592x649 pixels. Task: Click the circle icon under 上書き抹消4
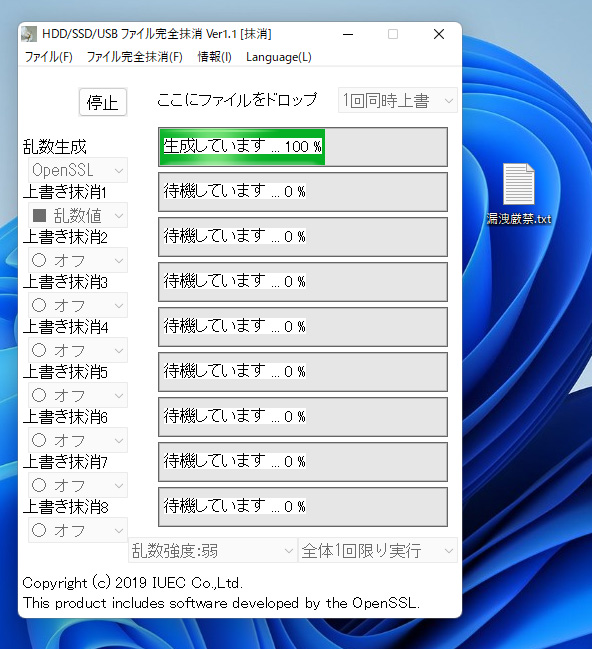point(39,351)
